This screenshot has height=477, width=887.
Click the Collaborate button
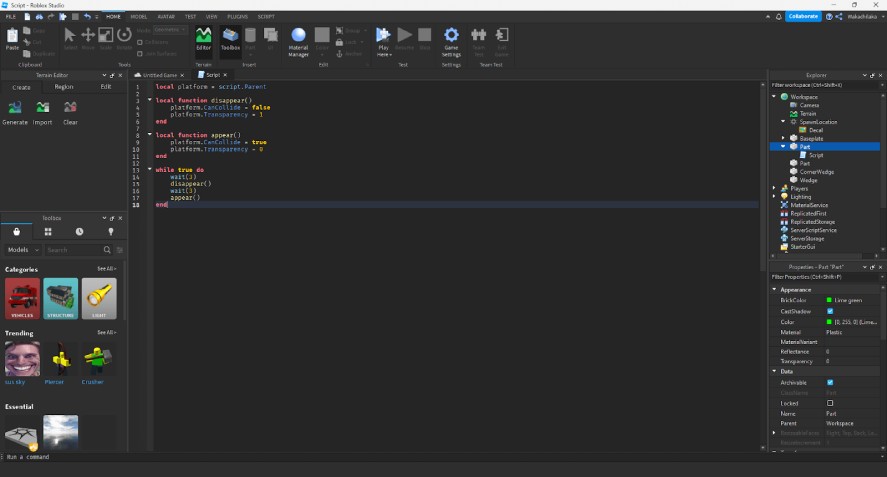click(803, 16)
